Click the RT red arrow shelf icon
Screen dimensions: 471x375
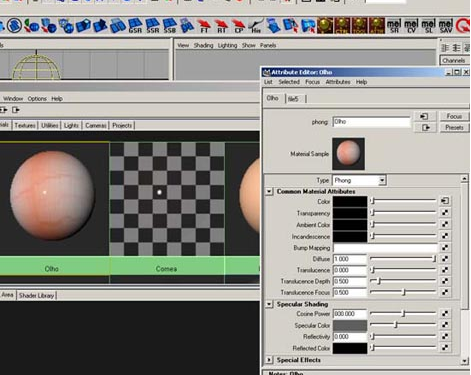pos(221,26)
